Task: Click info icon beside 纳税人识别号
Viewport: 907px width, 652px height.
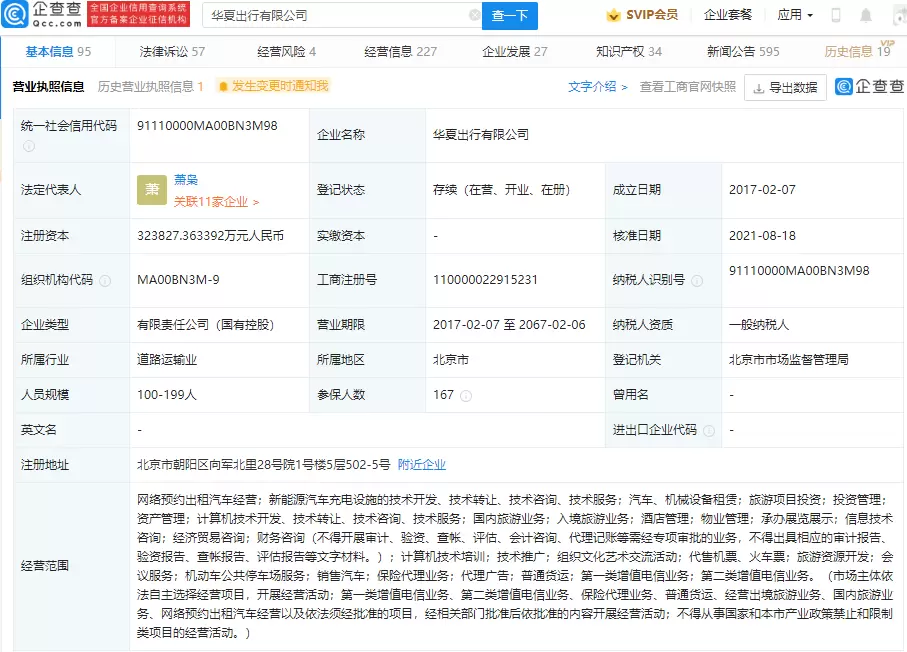Action: 697,281
